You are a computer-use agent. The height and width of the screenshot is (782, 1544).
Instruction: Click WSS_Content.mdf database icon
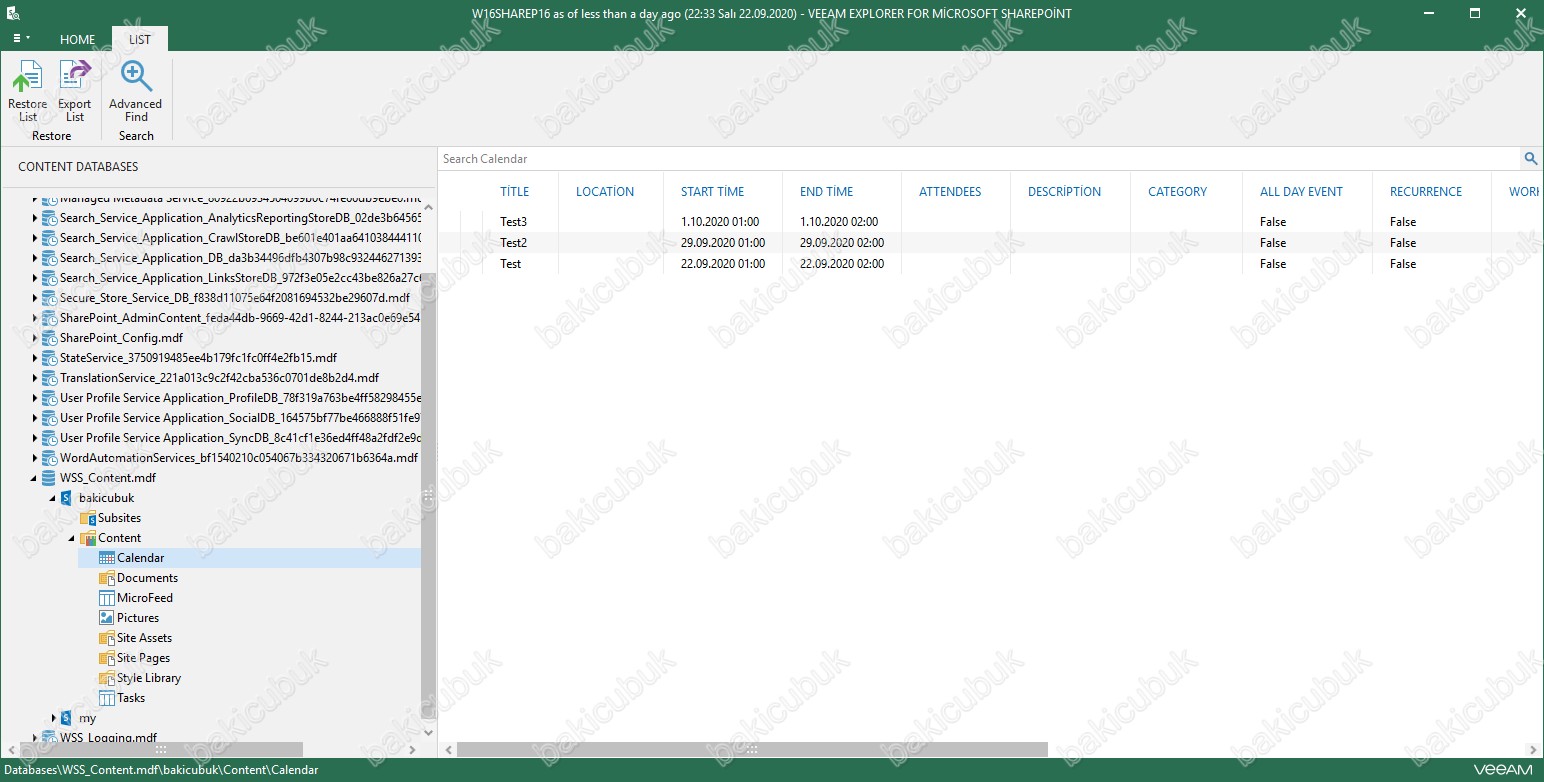pyautogui.click(x=49, y=477)
